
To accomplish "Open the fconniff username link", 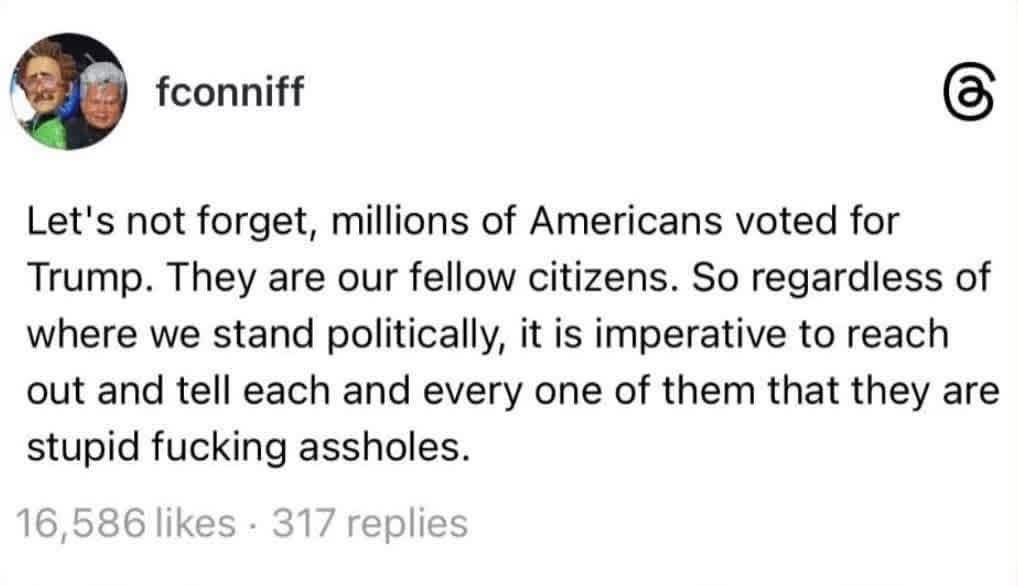I will pyautogui.click(x=230, y=92).
